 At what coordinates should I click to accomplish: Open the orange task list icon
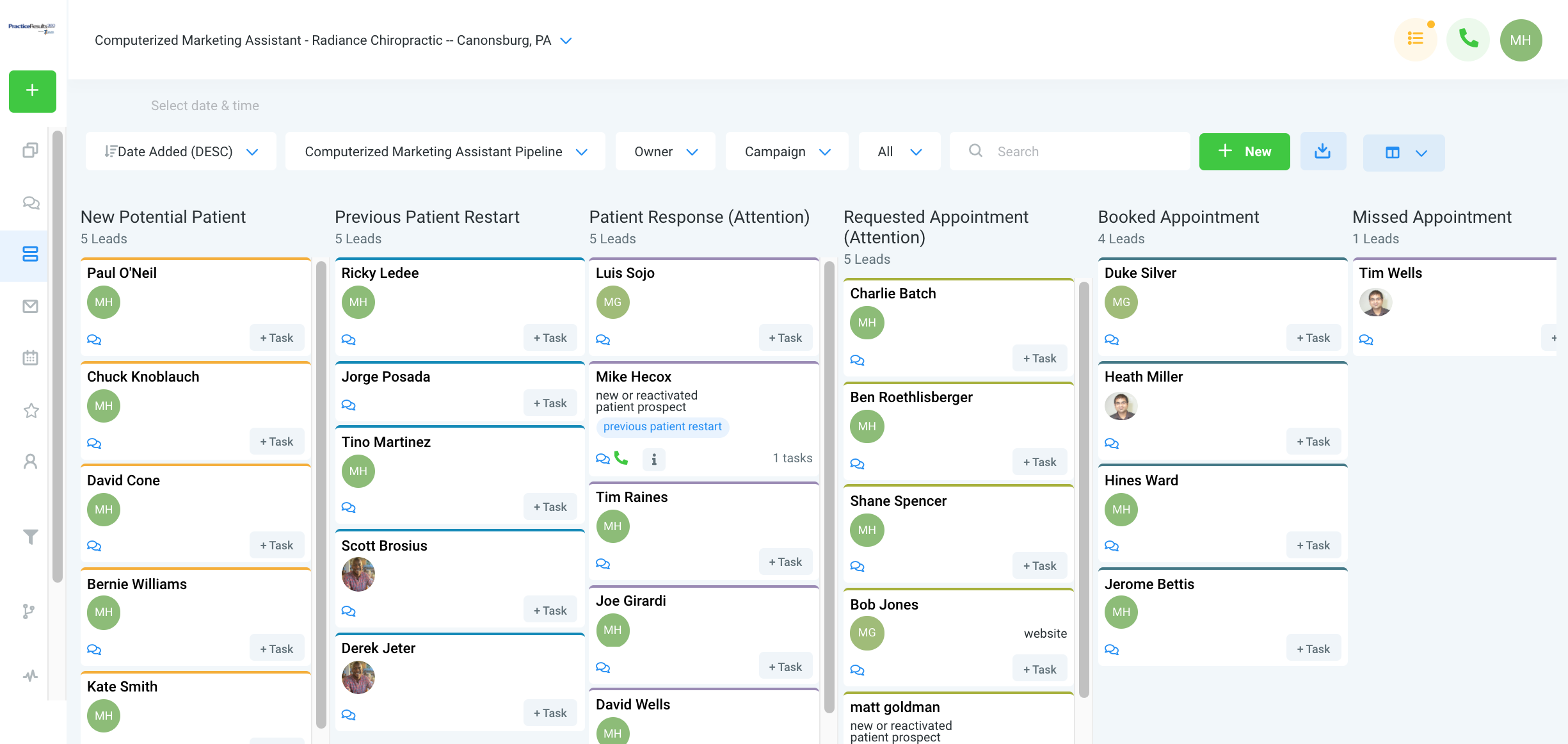[1416, 40]
